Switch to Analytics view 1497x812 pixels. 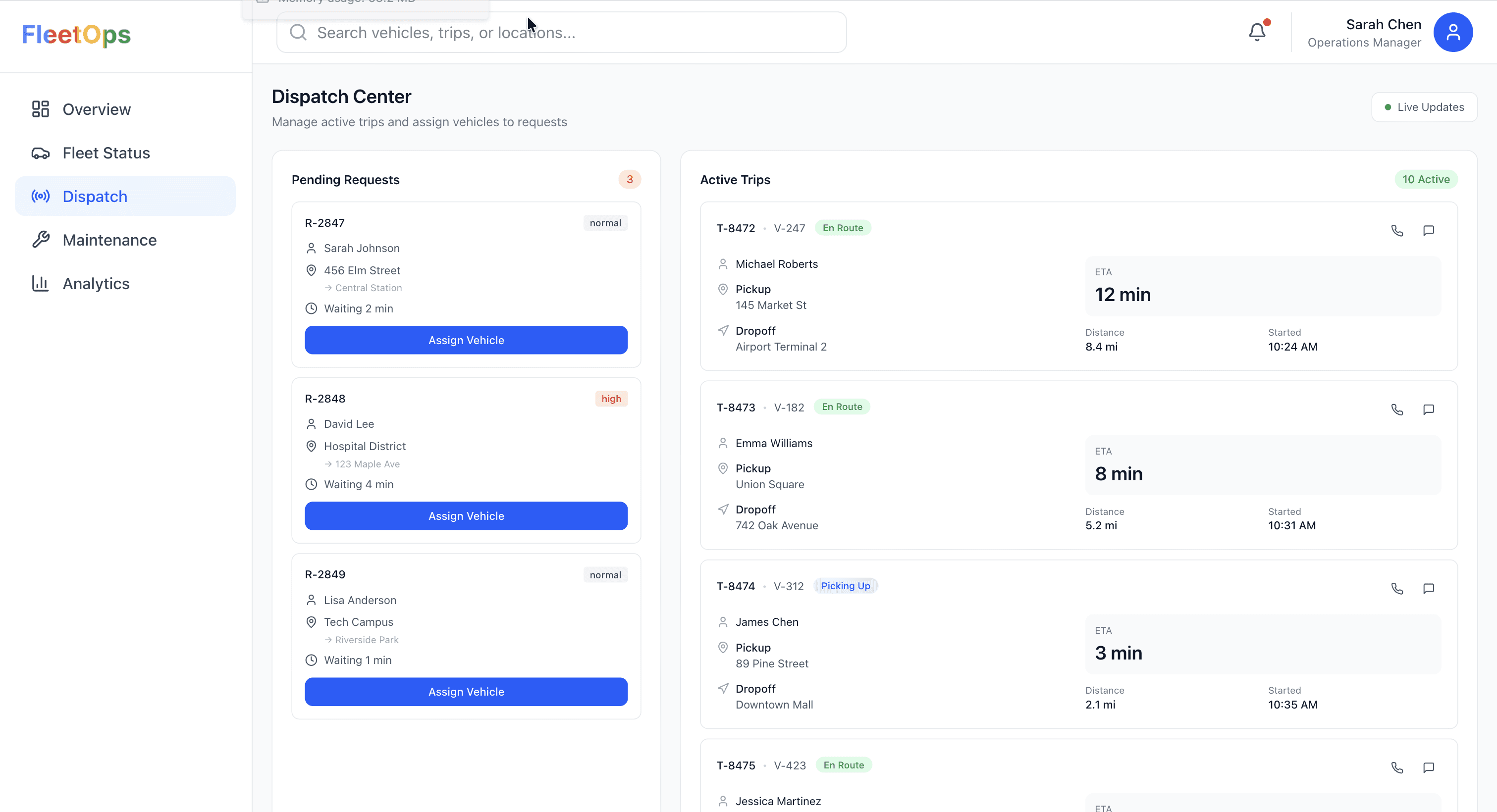(96, 283)
